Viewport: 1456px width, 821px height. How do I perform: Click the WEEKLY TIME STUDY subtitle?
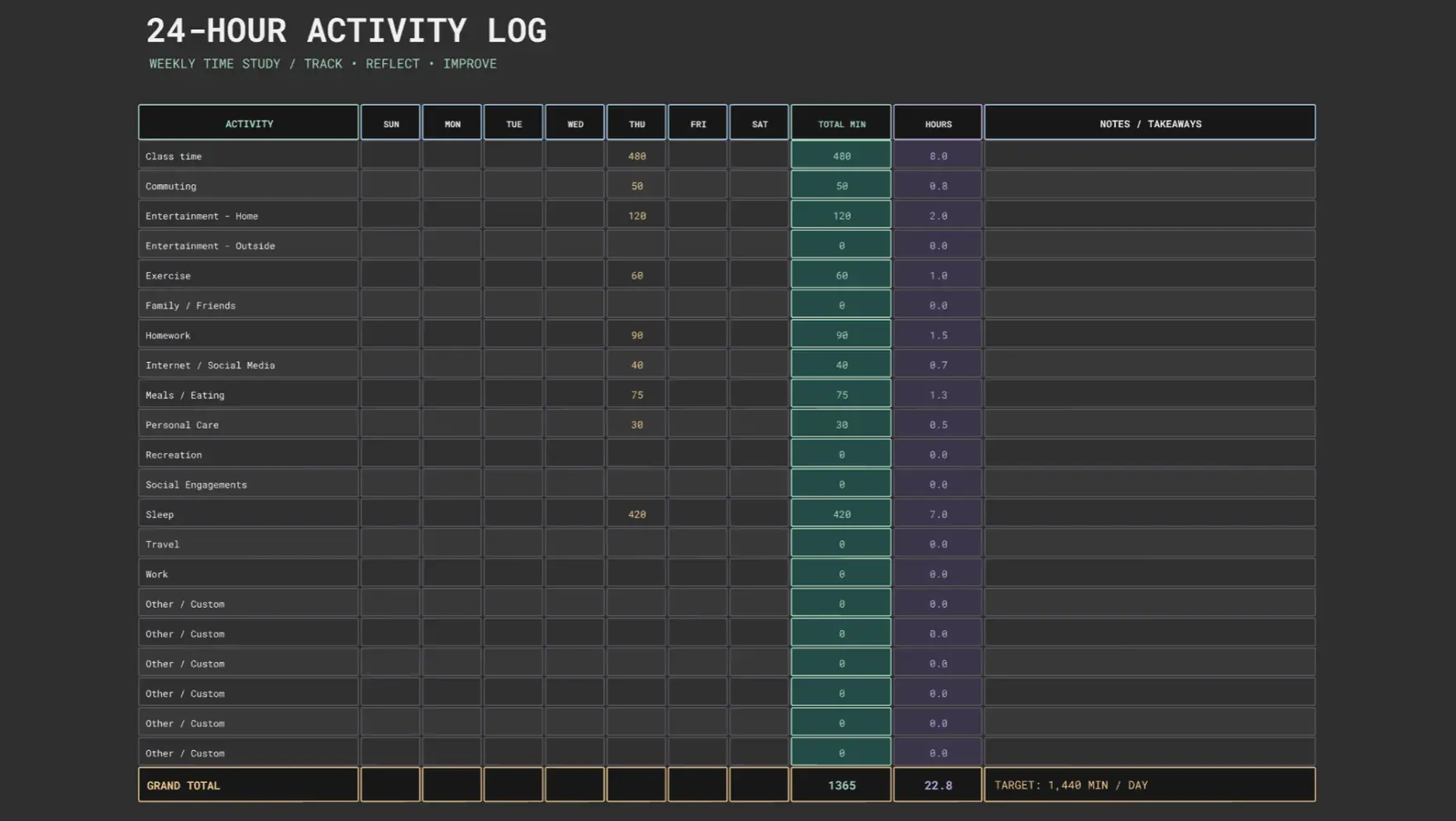pyautogui.click(x=322, y=64)
